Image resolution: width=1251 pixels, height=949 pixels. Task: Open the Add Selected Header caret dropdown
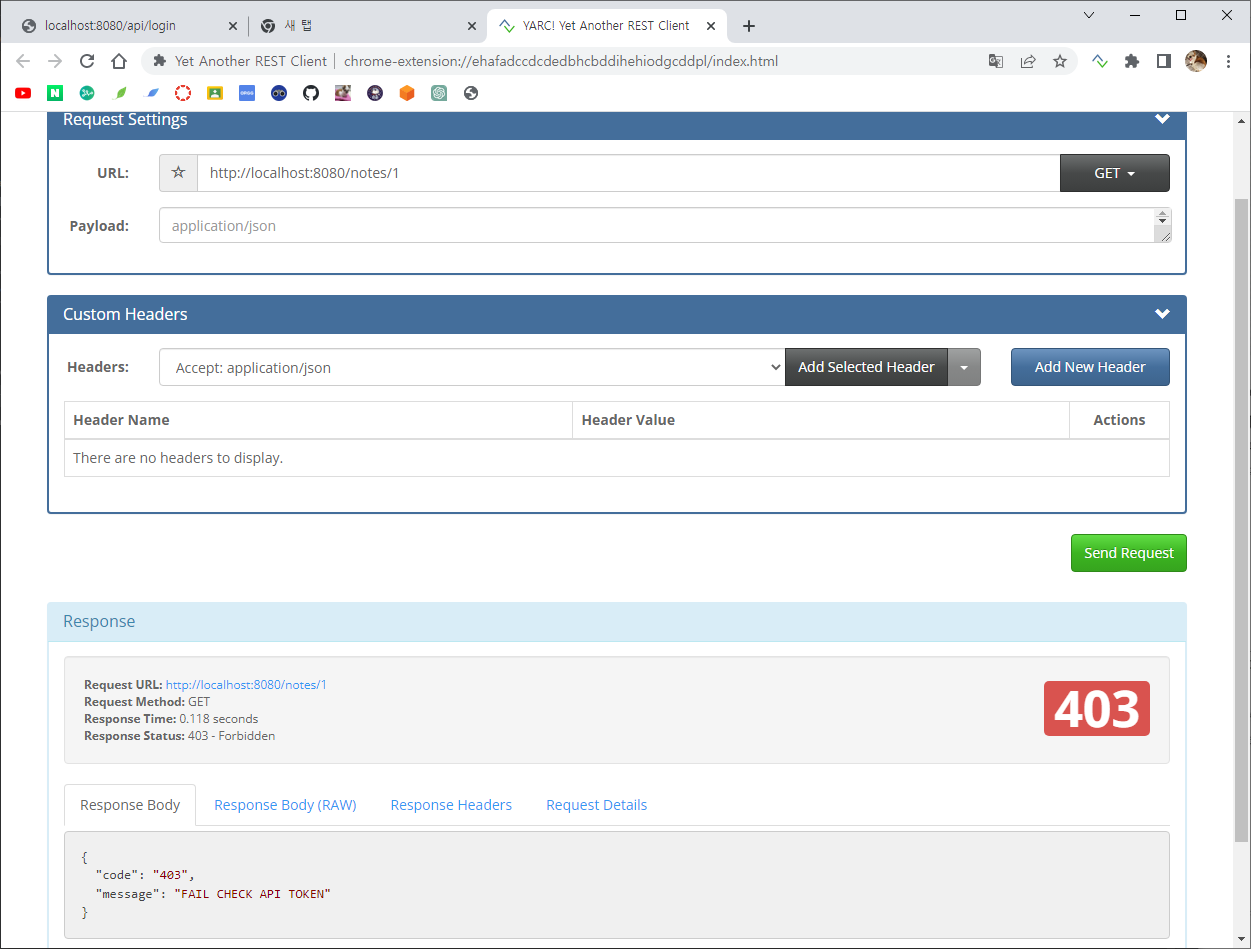coord(964,367)
